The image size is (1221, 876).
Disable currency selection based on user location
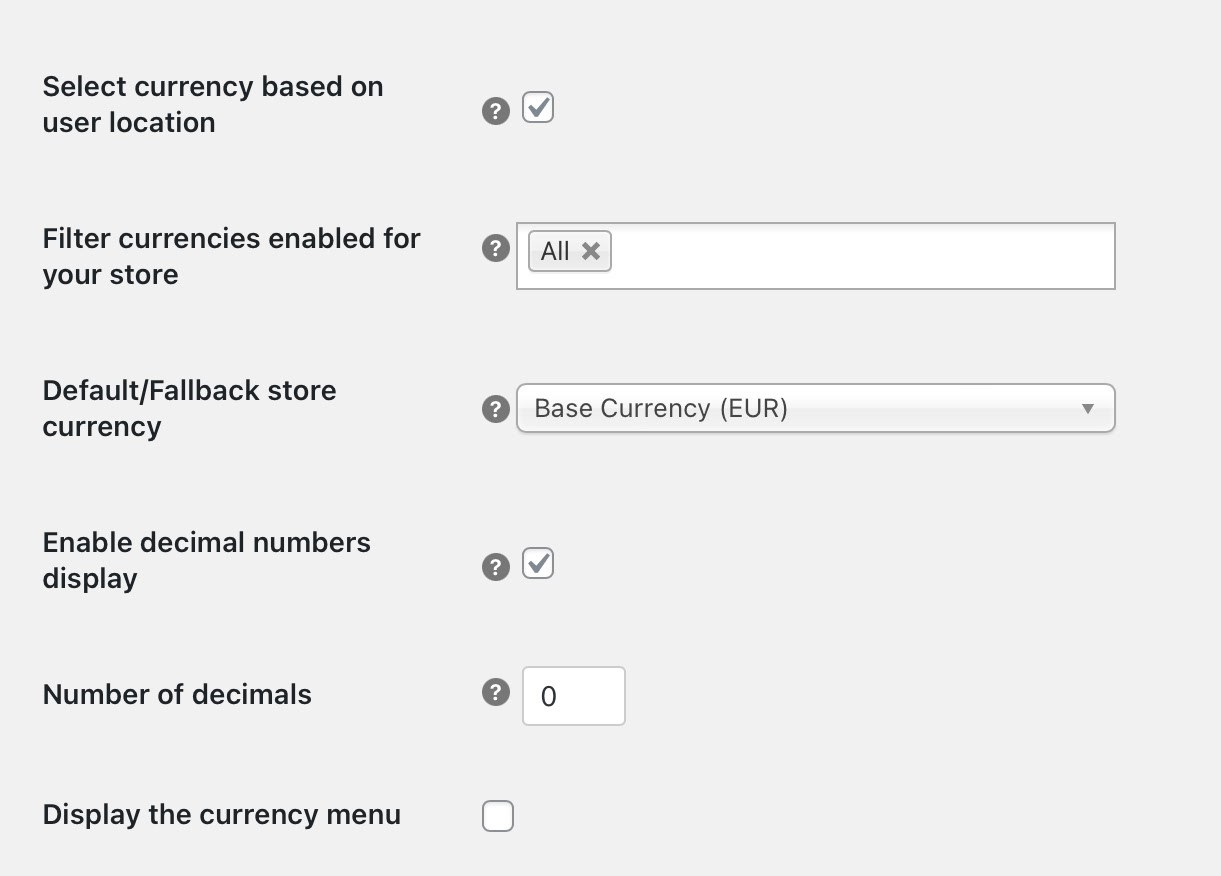[x=538, y=107]
